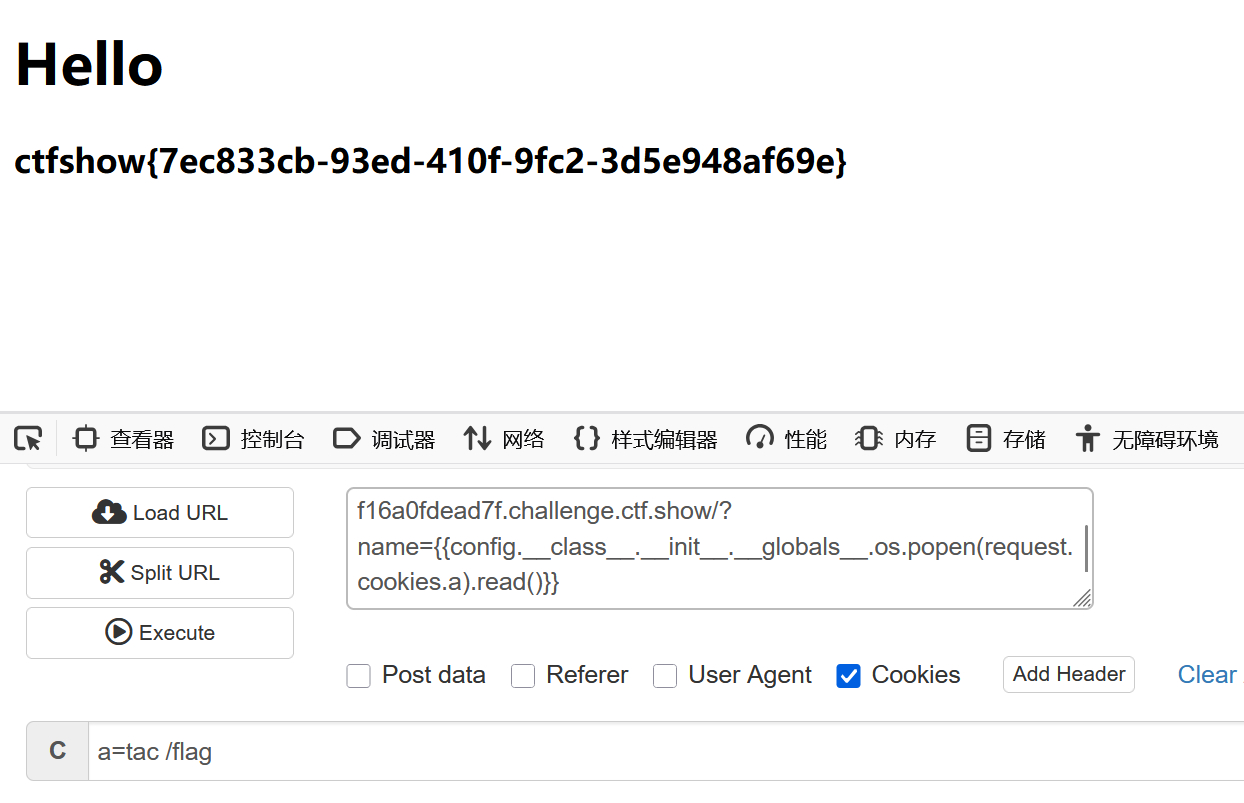Screen dimensions: 1244x803
Task: Activate the element picker icon
Action: coord(28,438)
